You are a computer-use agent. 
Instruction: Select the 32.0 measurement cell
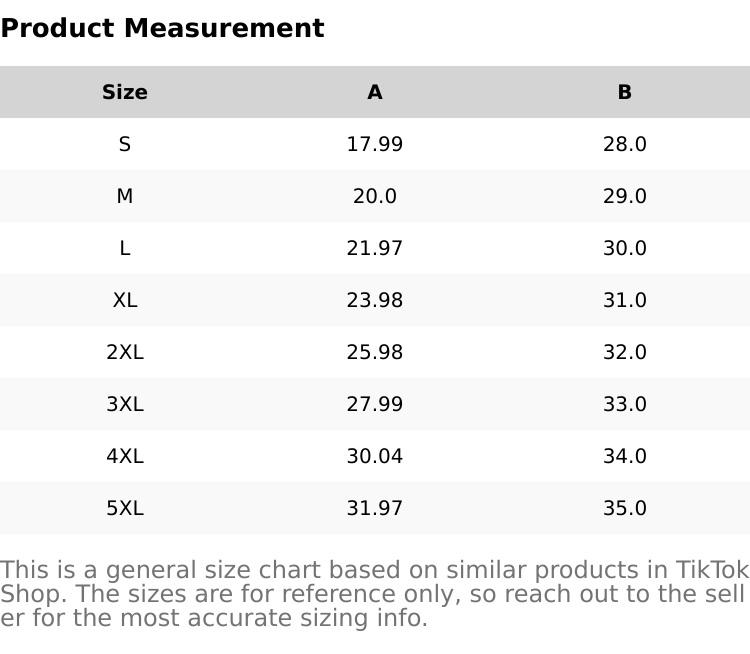[x=625, y=352]
